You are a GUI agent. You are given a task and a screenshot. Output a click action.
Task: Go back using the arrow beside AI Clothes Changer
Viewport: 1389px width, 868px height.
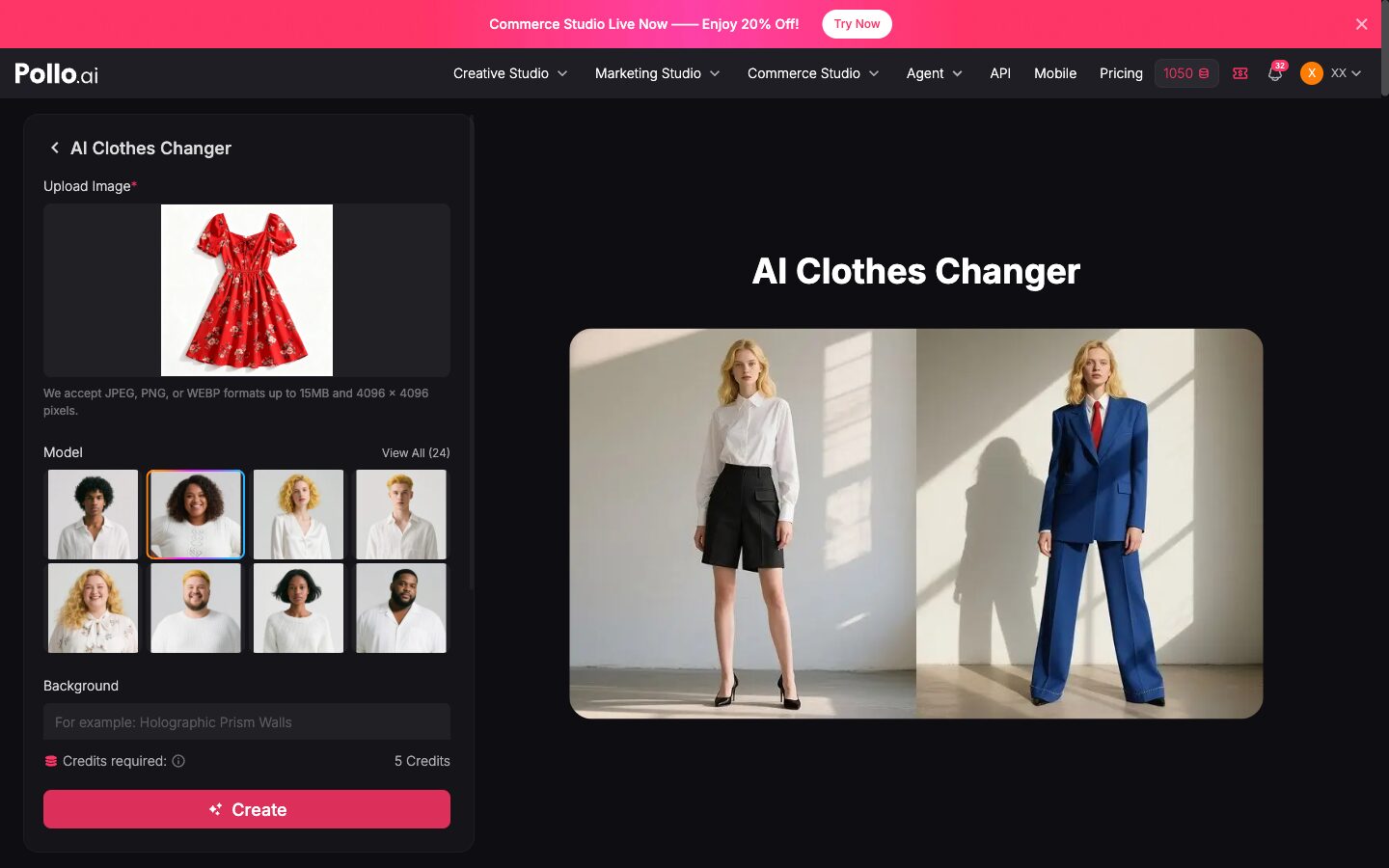(x=55, y=148)
